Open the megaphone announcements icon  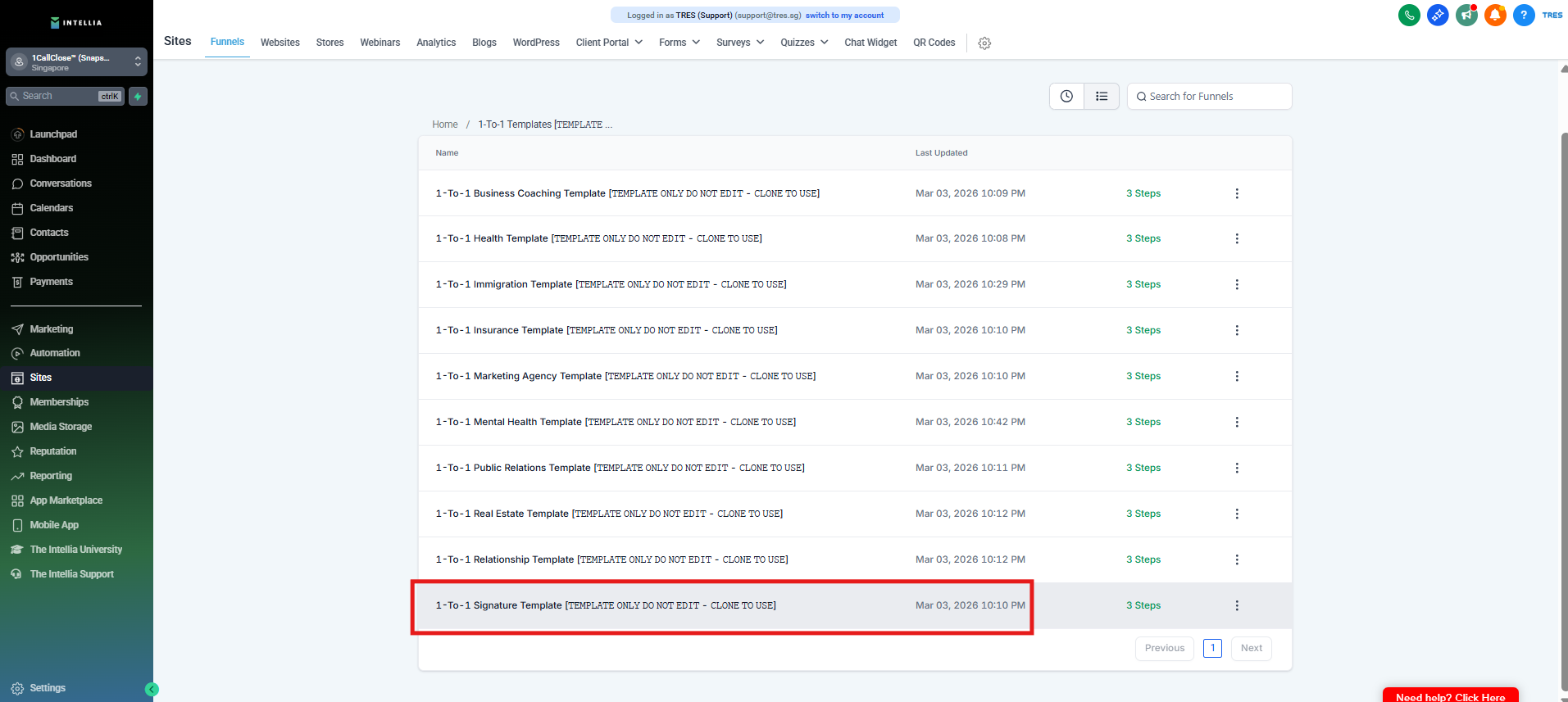[1466, 15]
